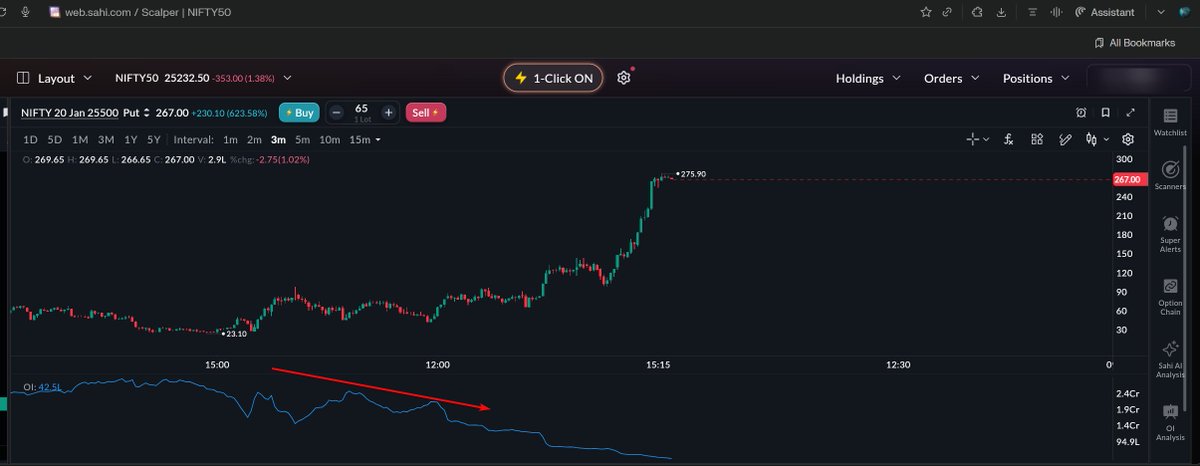This screenshot has height=466, width=1200.
Task: Set chart interval to 3m
Action: (x=278, y=140)
